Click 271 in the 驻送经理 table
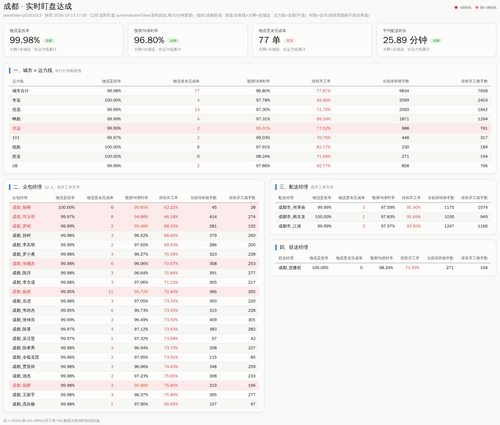This screenshot has height=425, width=500. pos(450,268)
